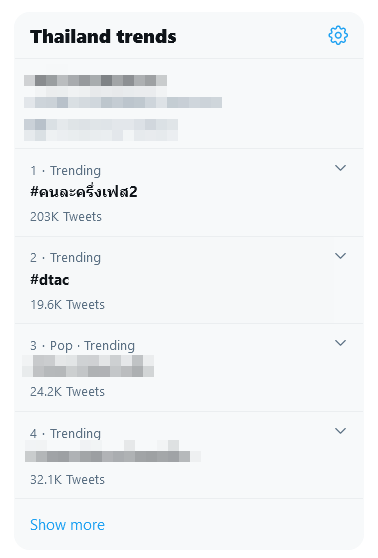The height and width of the screenshot is (558, 378).
Task: Open the blurred item above first trend
Action: tap(123, 107)
